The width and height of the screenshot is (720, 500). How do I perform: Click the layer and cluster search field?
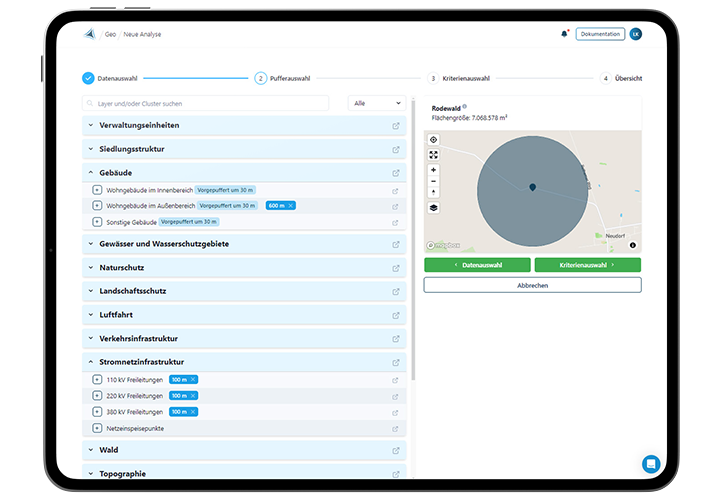click(x=205, y=103)
